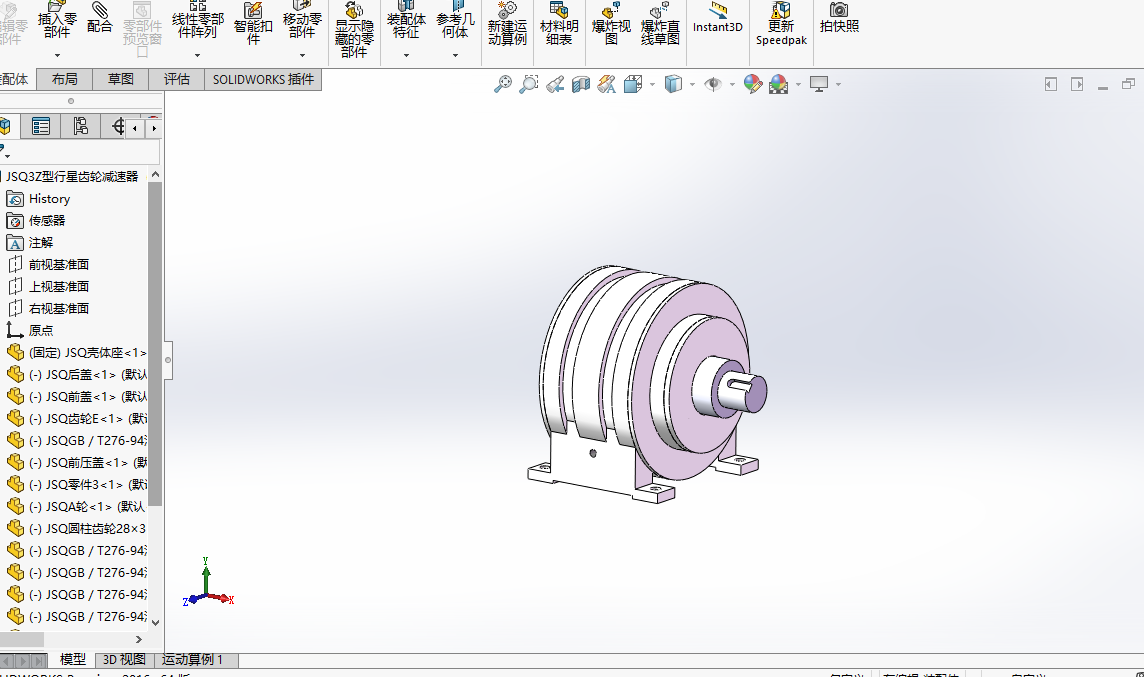Open Hide/Show Items dropdown arrow

(x=732, y=85)
